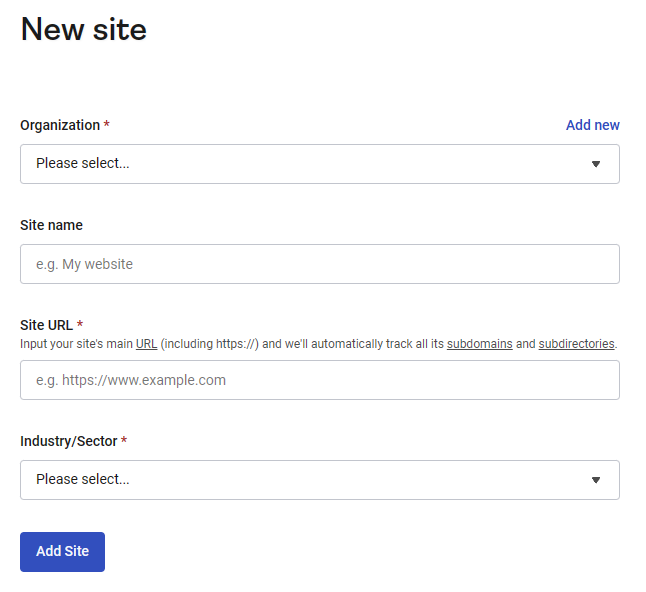Focus the Site name input field
This screenshot has height=592, width=646.
319,264
